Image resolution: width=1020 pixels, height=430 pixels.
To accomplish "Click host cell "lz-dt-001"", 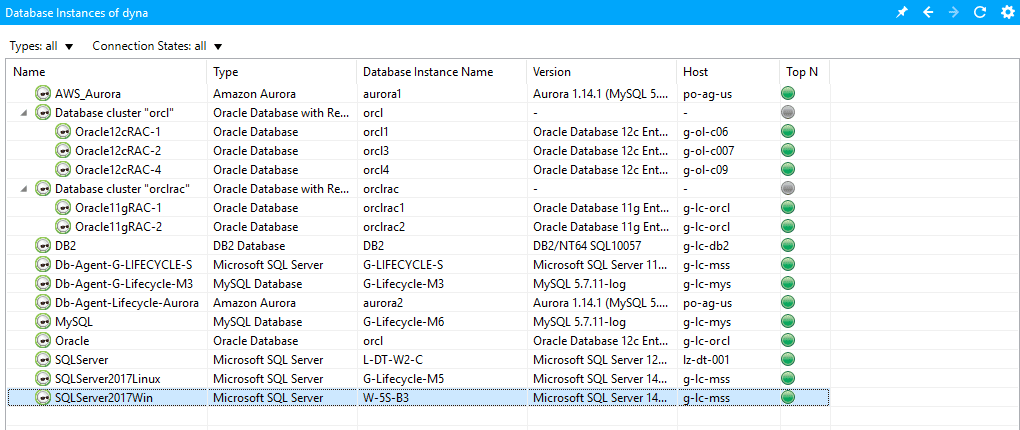I will [x=706, y=359].
